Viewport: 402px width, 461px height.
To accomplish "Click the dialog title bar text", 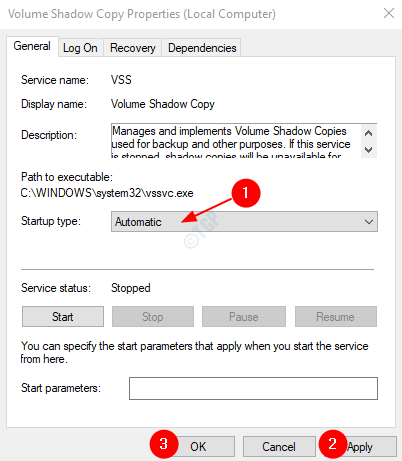I will [x=142, y=14].
